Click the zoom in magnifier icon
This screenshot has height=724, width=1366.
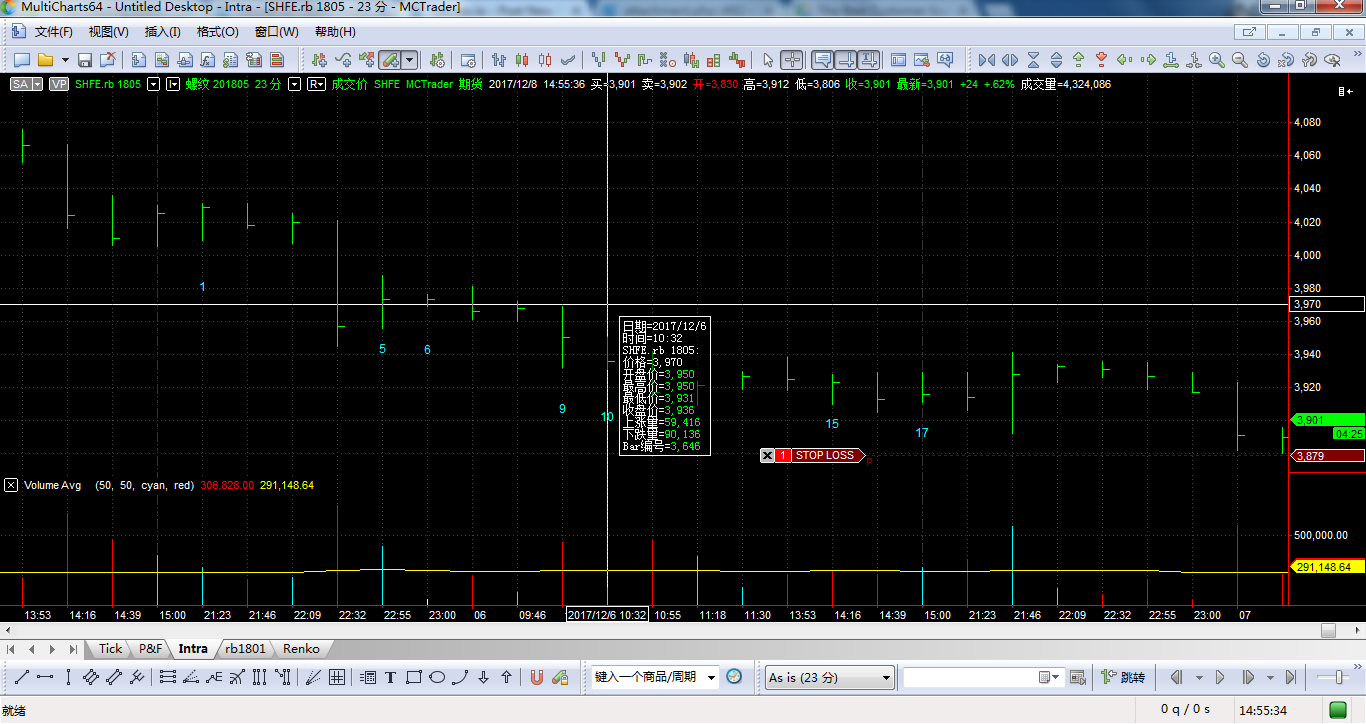pyautogui.click(x=1217, y=60)
